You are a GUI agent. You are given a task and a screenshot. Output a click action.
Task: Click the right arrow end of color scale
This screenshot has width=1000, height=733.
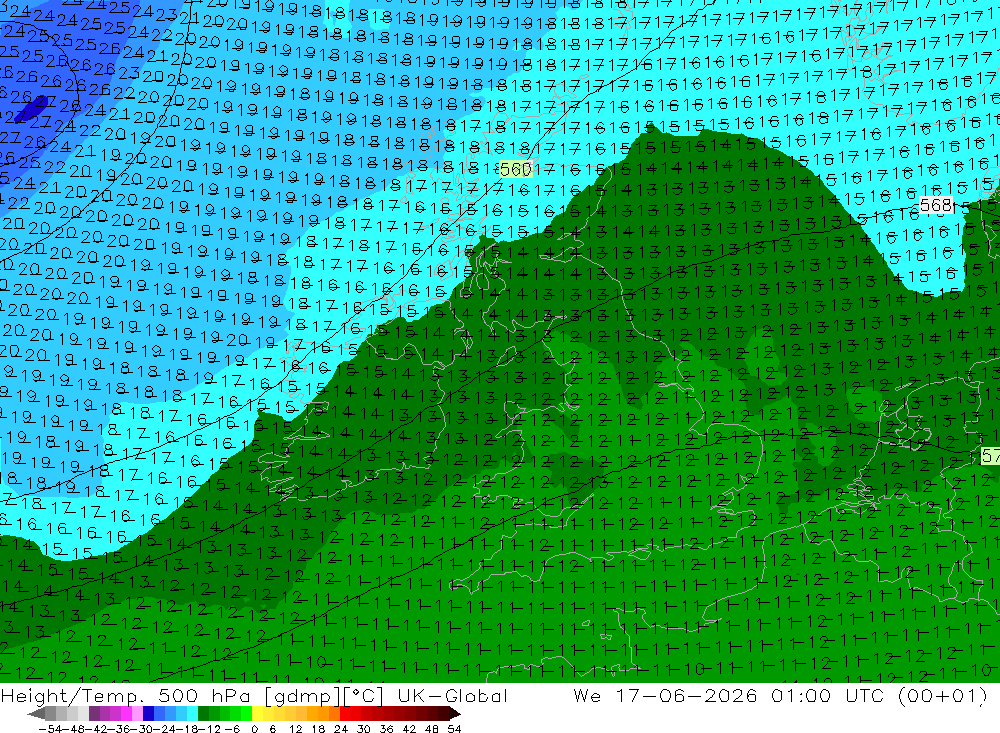point(455,714)
